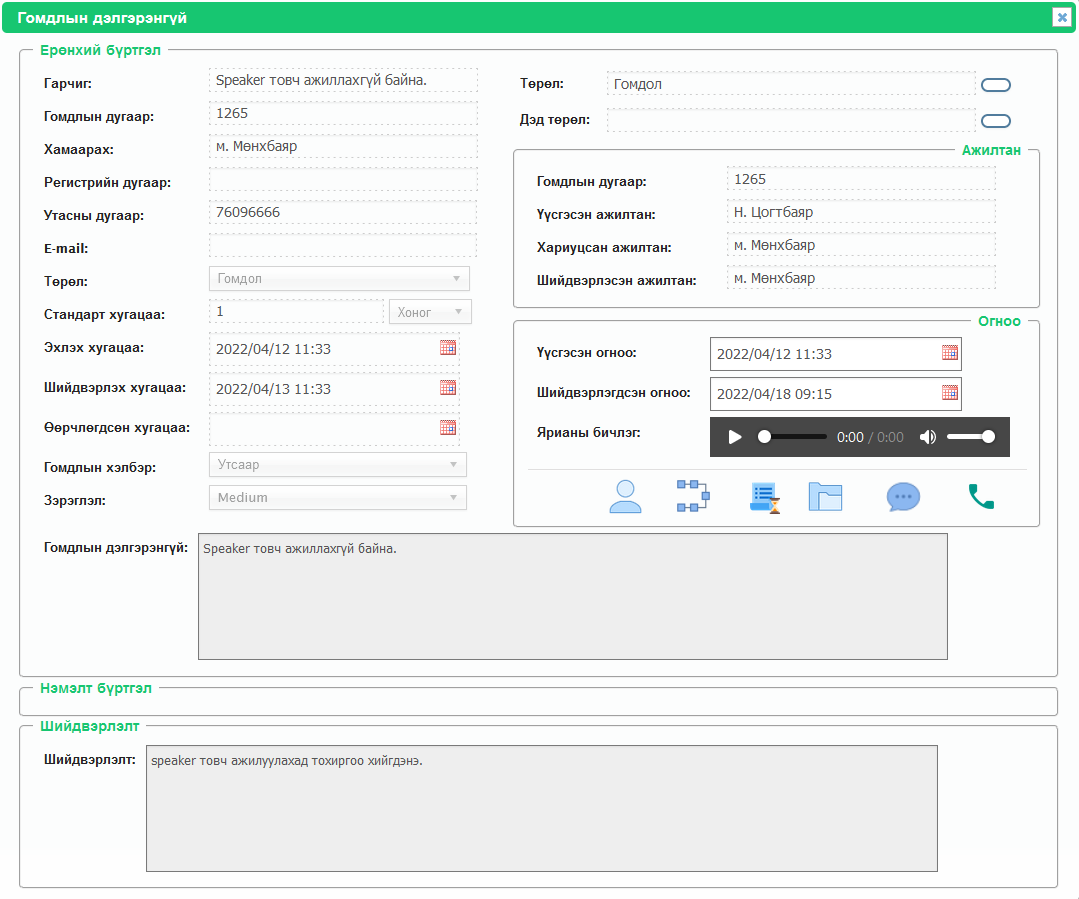Adjust the audio volume slider
Screen dimensions: 1079x899
coord(971,437)
